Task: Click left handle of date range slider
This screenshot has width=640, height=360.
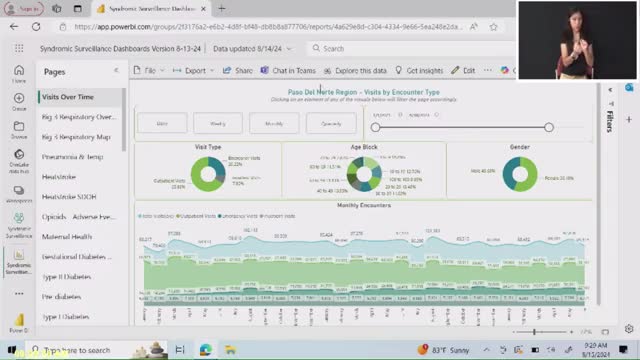Action: [x=376, y=127]
